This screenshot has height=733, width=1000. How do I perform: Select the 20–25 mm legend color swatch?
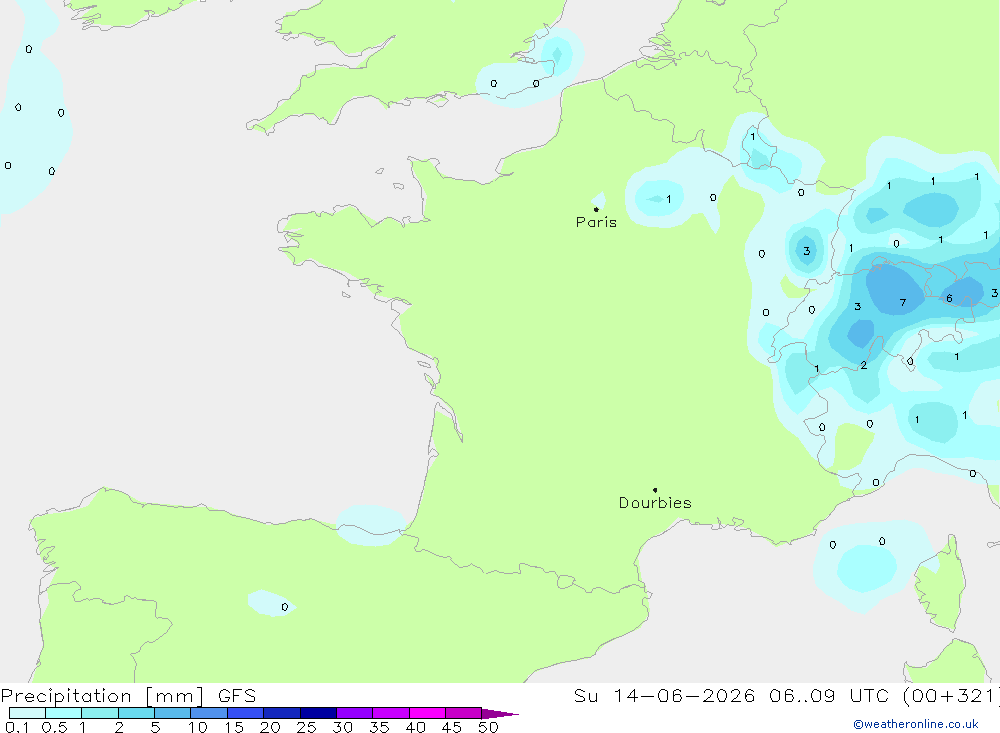(x=282, y=713)
